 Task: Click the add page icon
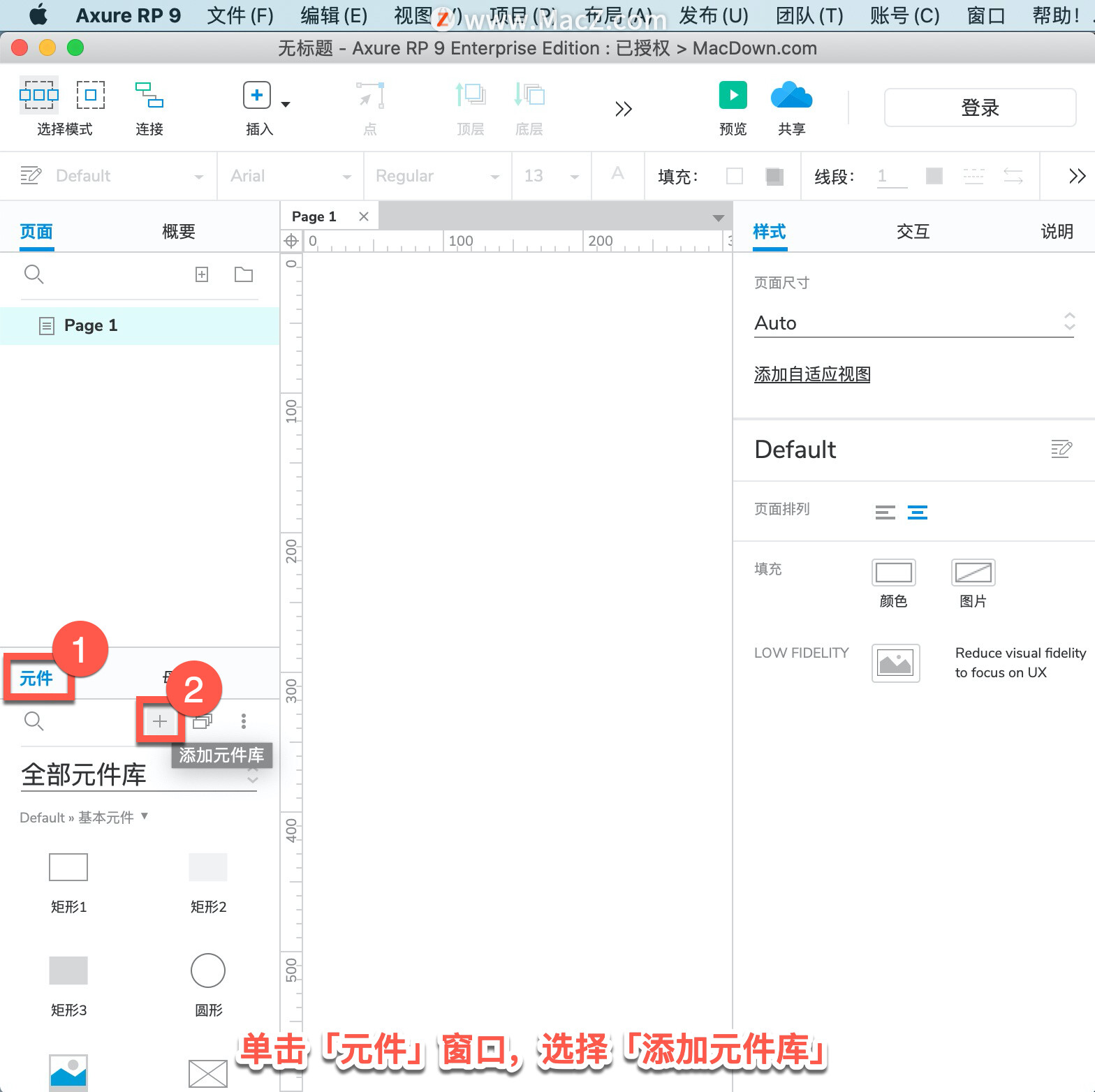(x=202, y=274)
